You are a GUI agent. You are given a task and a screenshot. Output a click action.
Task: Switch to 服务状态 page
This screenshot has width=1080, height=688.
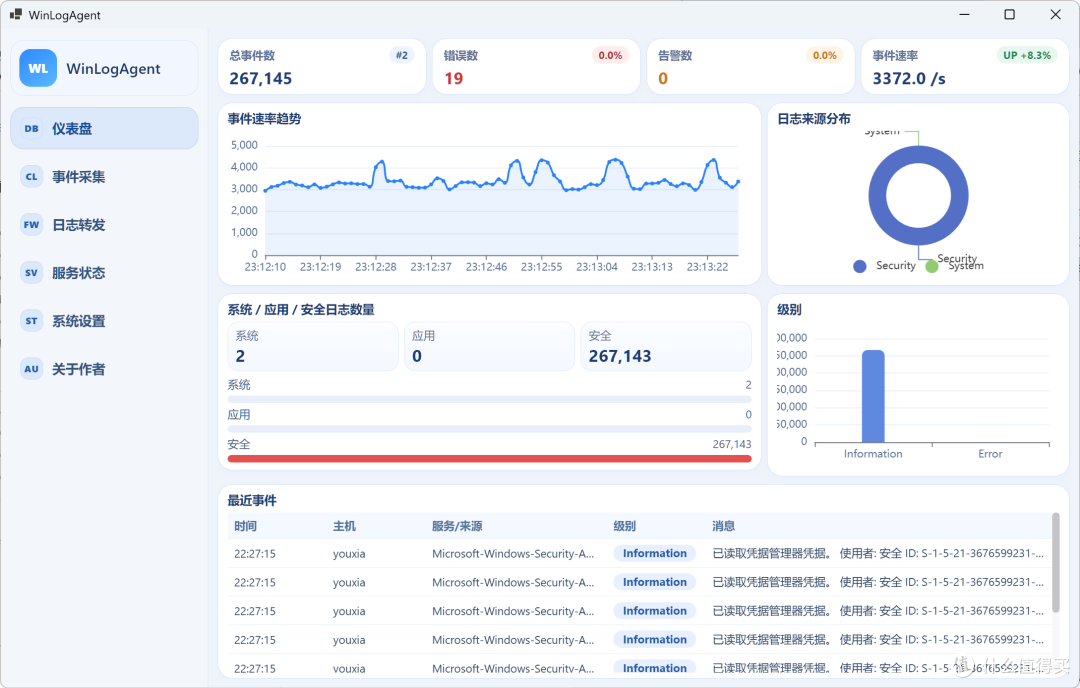[x=104, y=273]
